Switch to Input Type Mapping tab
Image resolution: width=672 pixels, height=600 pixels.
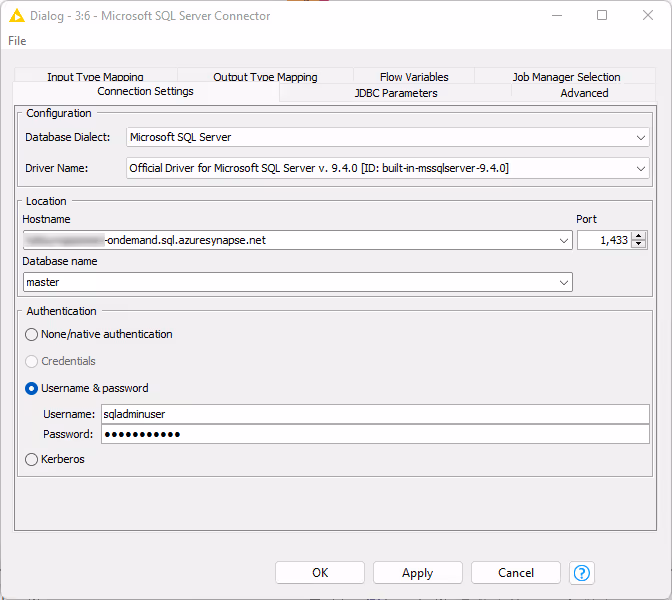pyautogui.click(x=95, y=77)
